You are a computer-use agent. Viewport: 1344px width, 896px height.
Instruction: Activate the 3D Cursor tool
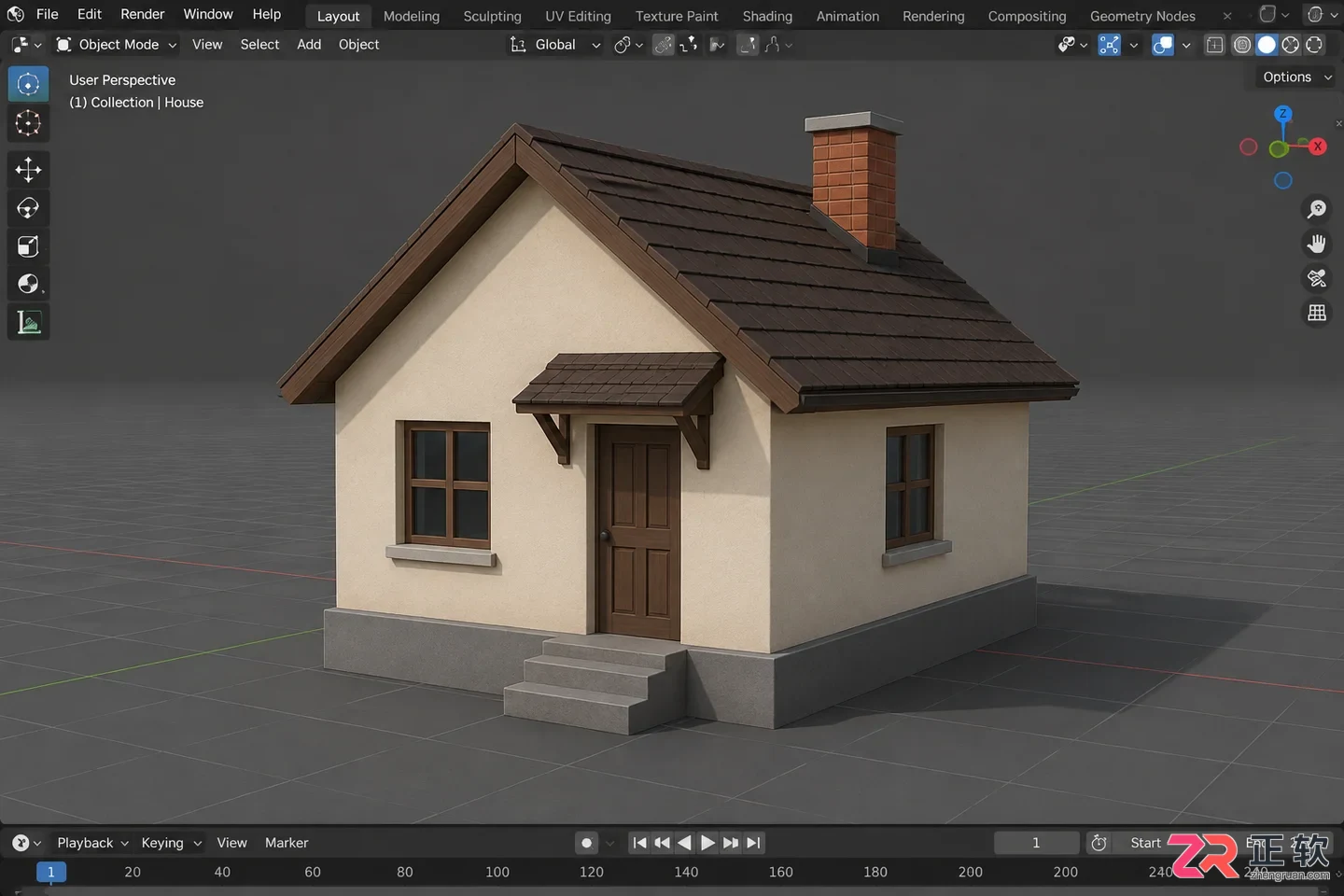tap(28, 123)
